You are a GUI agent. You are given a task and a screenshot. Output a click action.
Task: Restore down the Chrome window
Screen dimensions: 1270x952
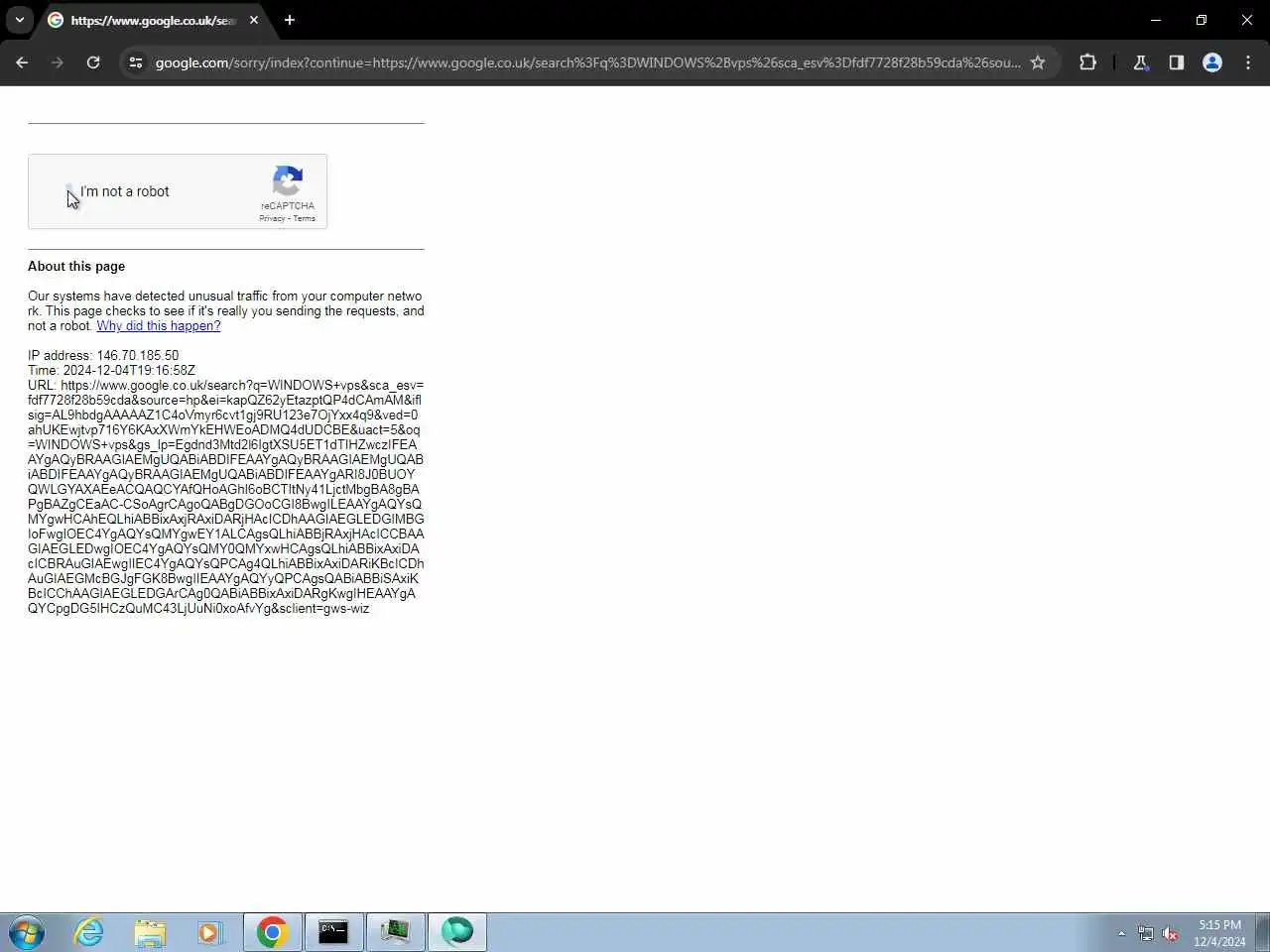click(1202, 20)
